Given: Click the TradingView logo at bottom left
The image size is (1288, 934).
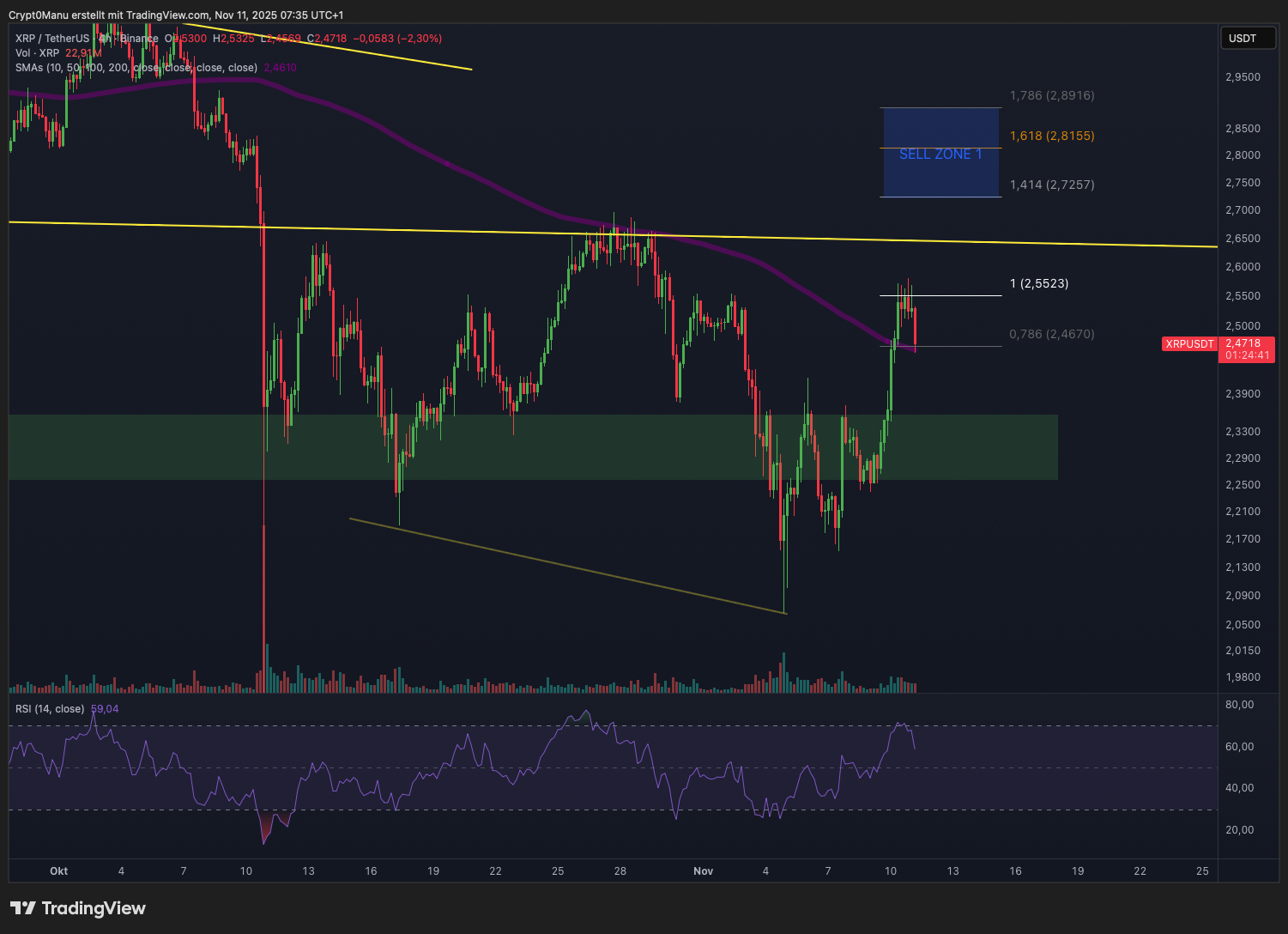Looking at the screenshot, I should (x=78, y=908).
